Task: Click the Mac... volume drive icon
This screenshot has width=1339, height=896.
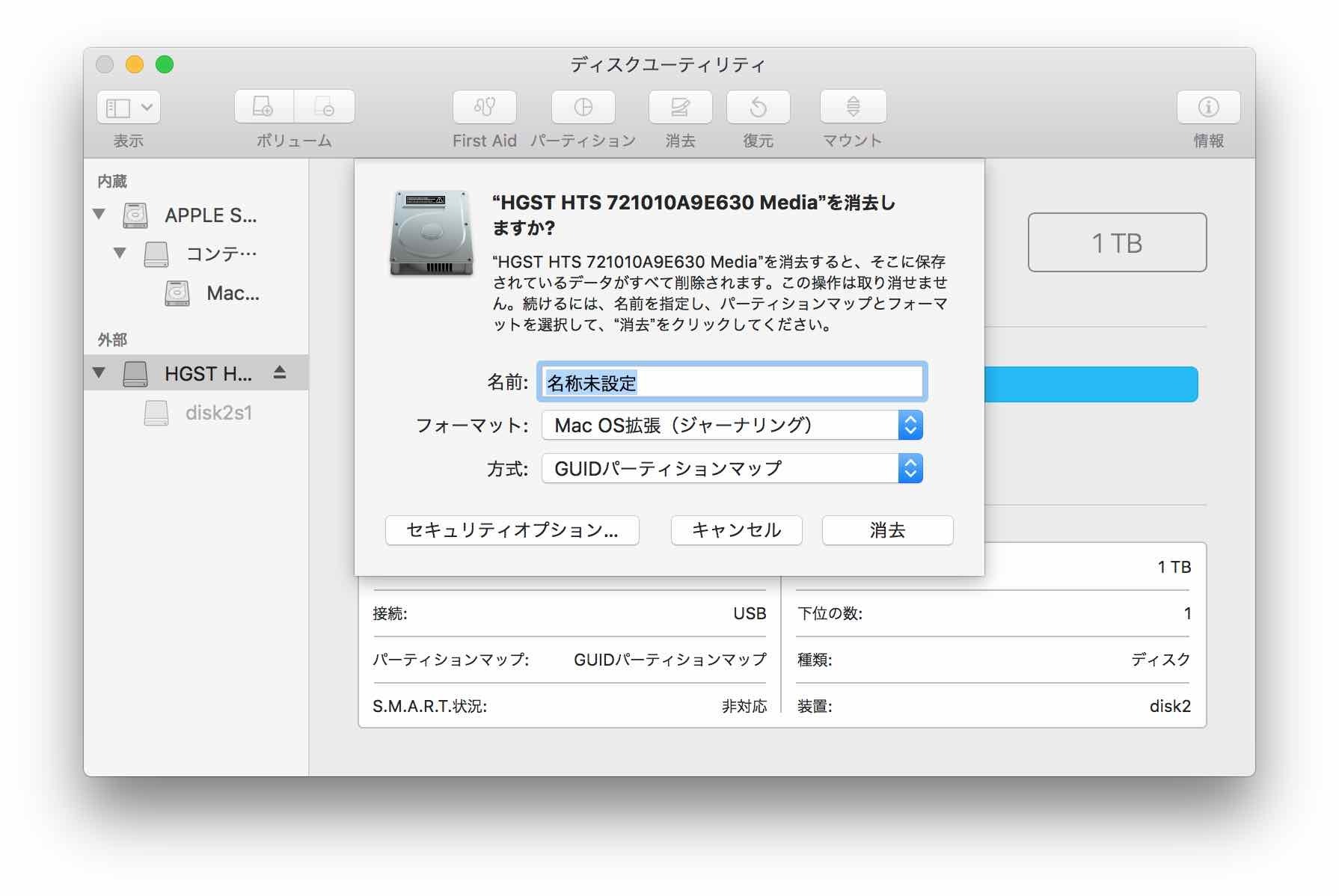Action: (x=177, y=294)
